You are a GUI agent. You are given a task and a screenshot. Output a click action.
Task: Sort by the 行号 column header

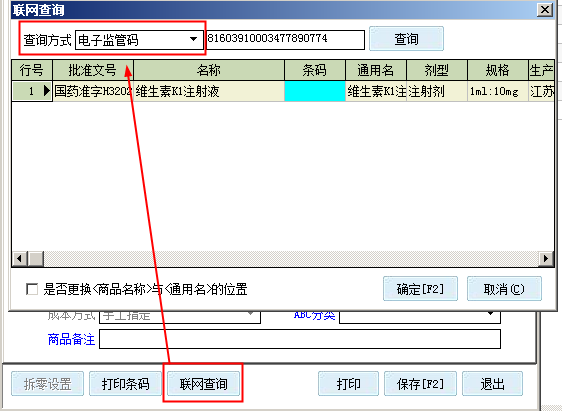point(32,70)
